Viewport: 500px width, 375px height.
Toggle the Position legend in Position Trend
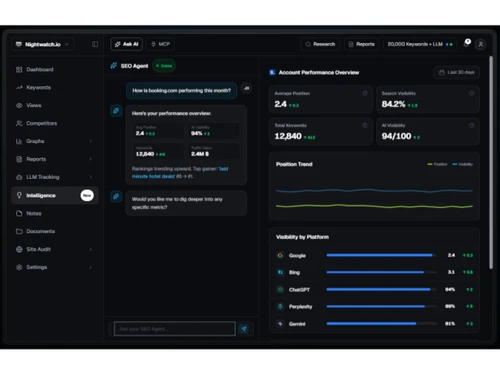click(437, 164)
